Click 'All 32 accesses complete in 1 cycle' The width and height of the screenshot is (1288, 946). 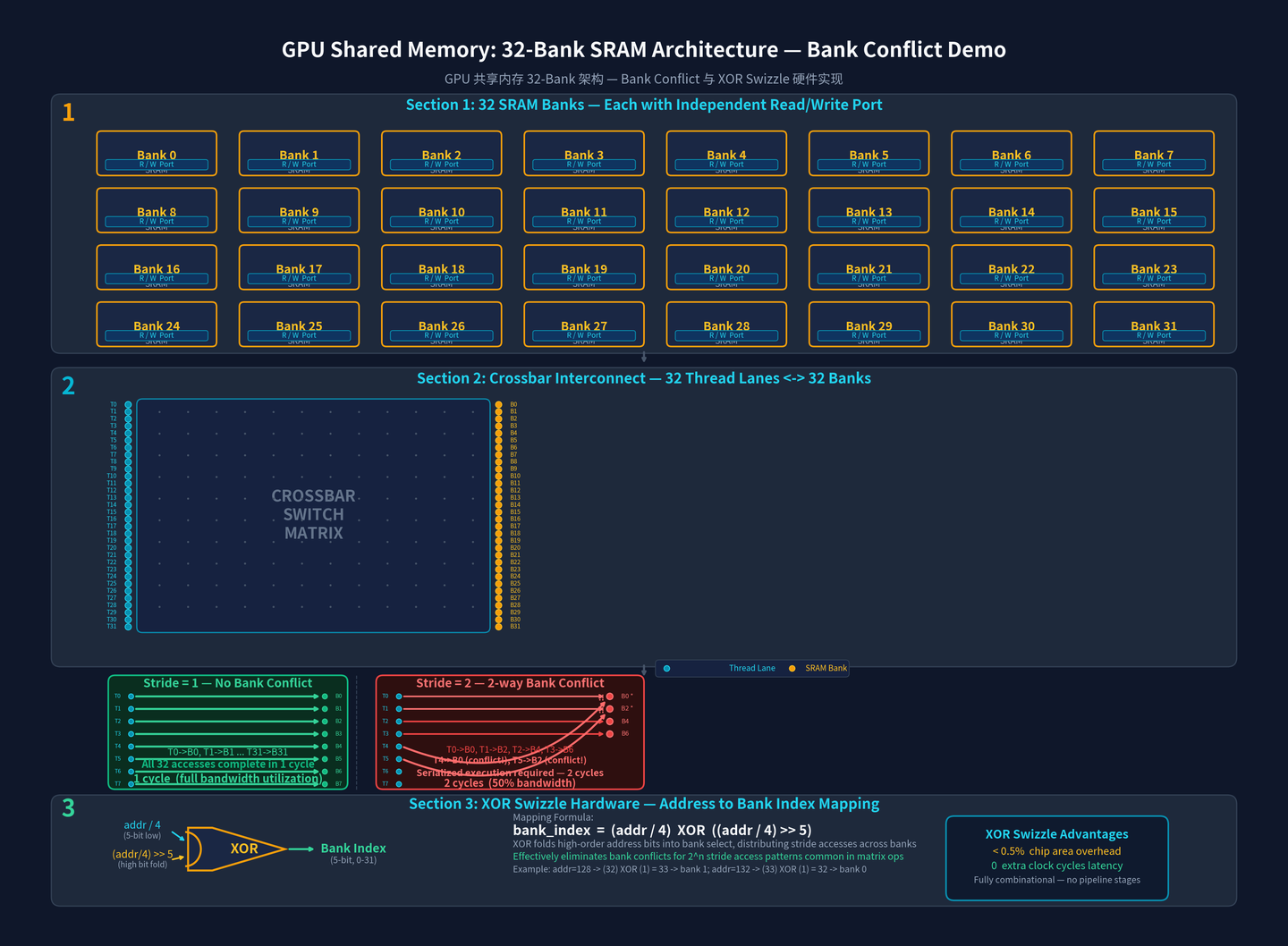coord(228,764)
